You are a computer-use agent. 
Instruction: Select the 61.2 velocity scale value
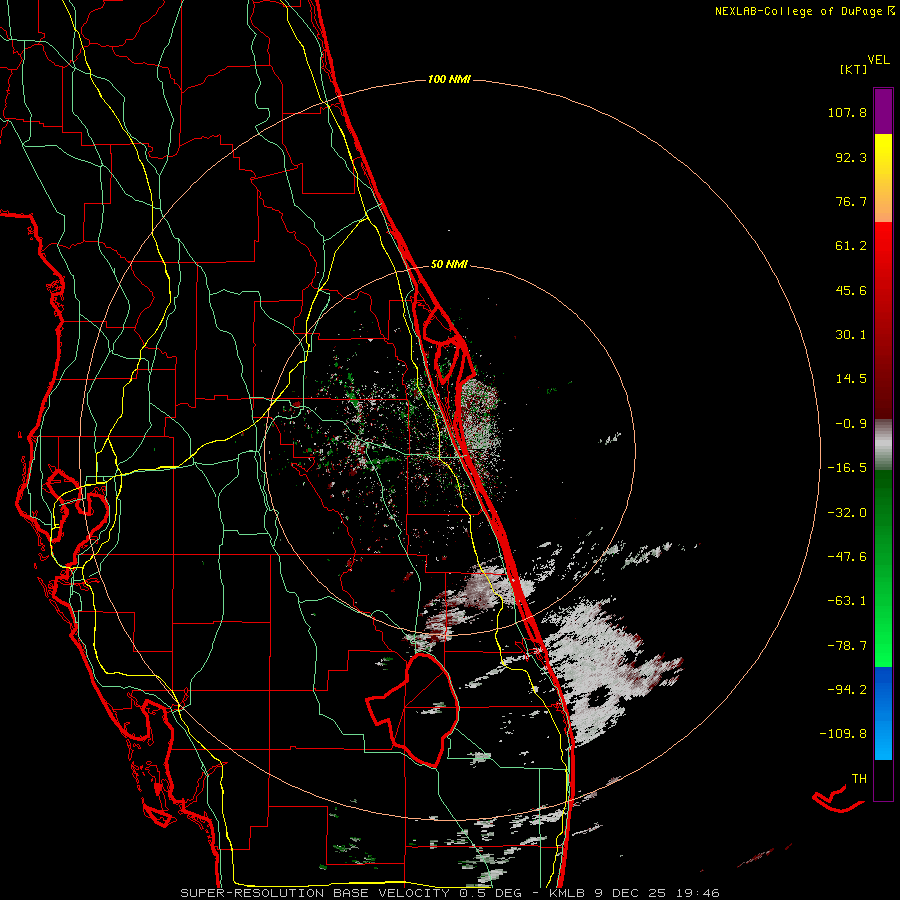pyautogui.click(x=851, y=246)
